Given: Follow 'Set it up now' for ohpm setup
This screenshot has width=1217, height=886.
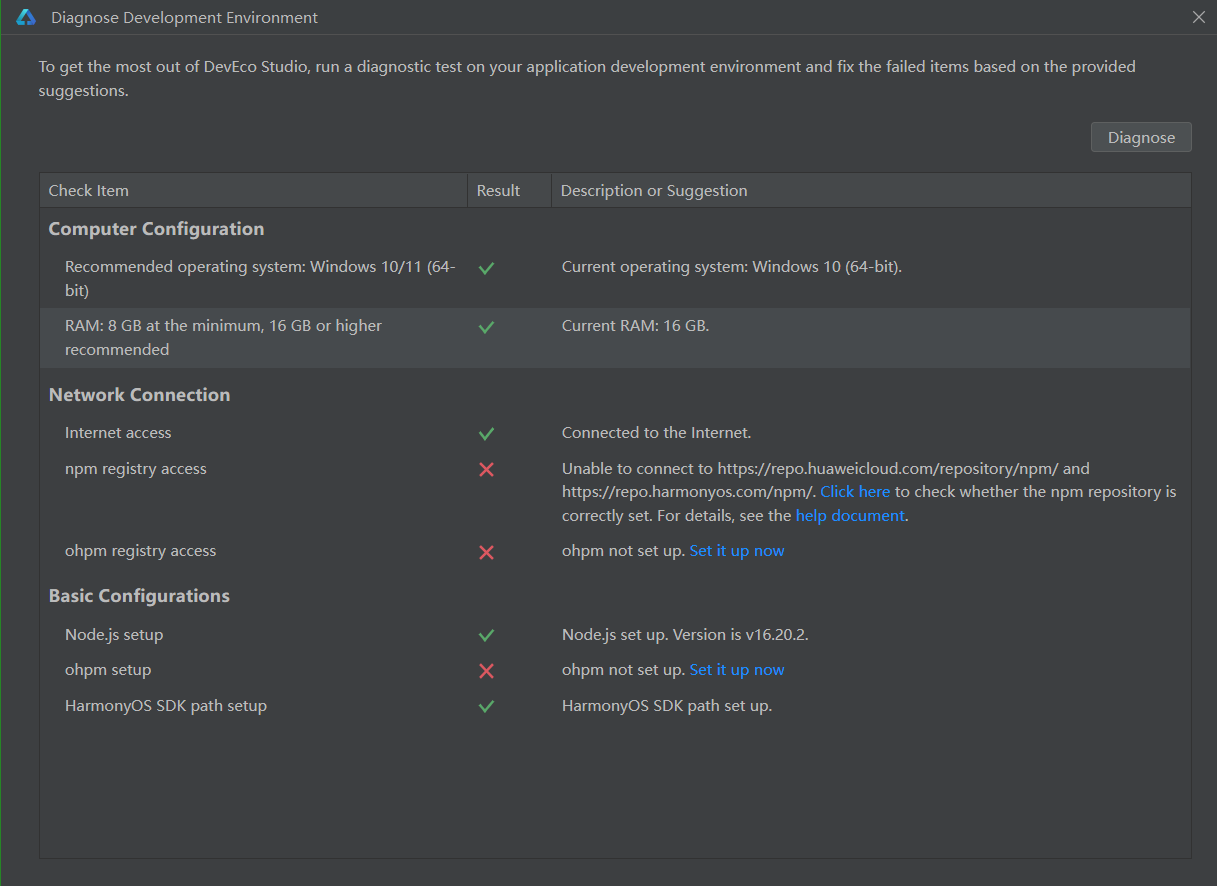Looking at the screenshot, I should [x=737, y=670].
